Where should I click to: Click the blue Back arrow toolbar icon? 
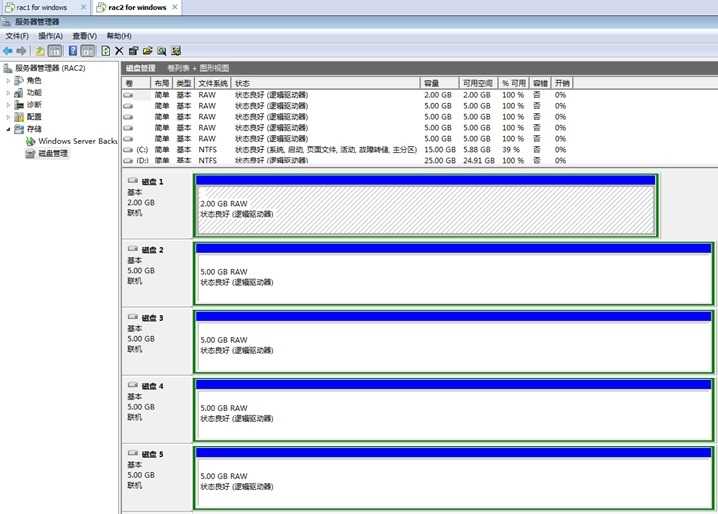pos(7,51)
